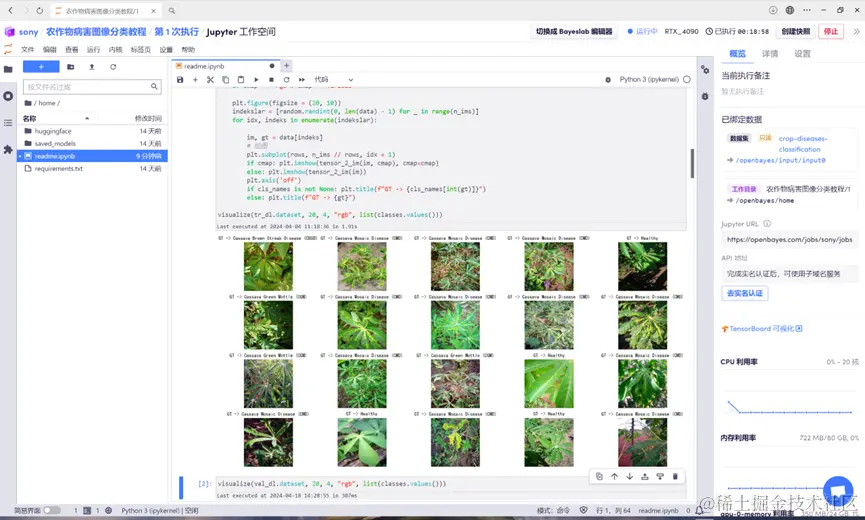Select the requirements.txt file
This screenshot has width=865, height=520.
click(x=92, y=168)
